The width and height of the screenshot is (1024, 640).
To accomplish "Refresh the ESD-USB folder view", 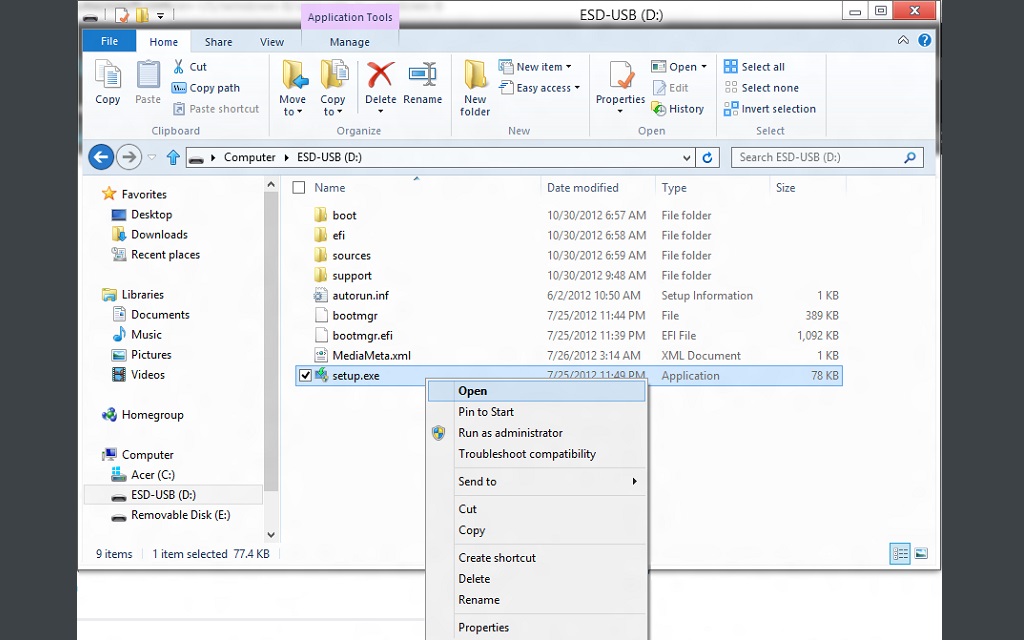I will pos(708,157).
